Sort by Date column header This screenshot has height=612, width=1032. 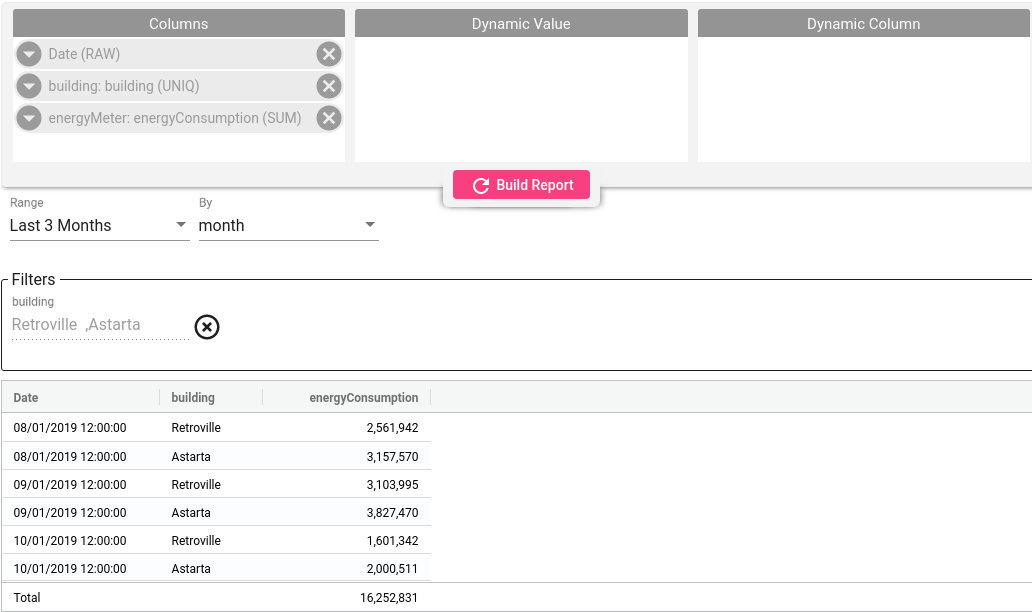point(26,397)
